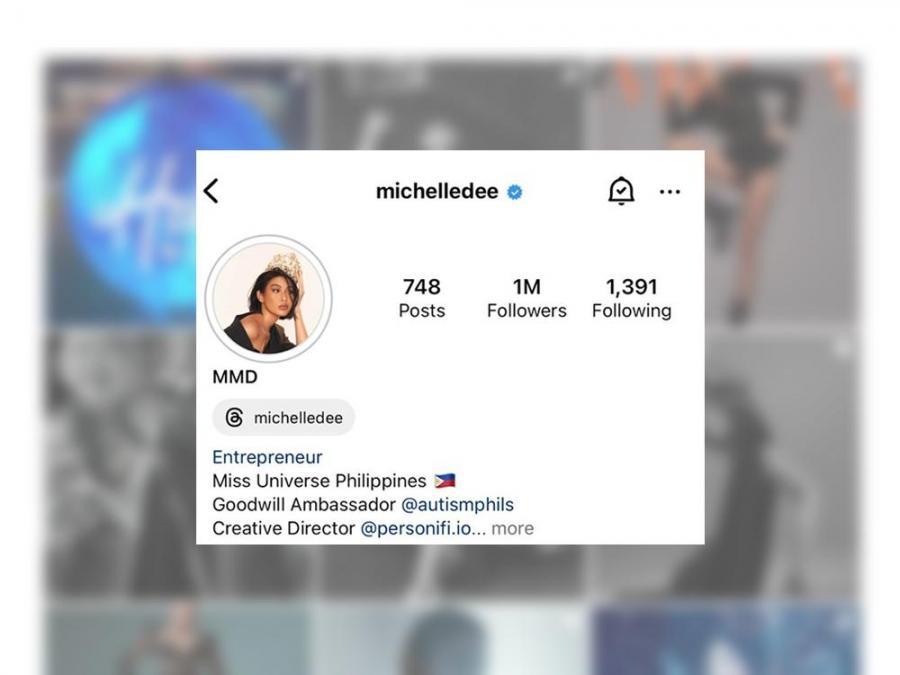Visit the @personifi.io mention

pos(416,528)
